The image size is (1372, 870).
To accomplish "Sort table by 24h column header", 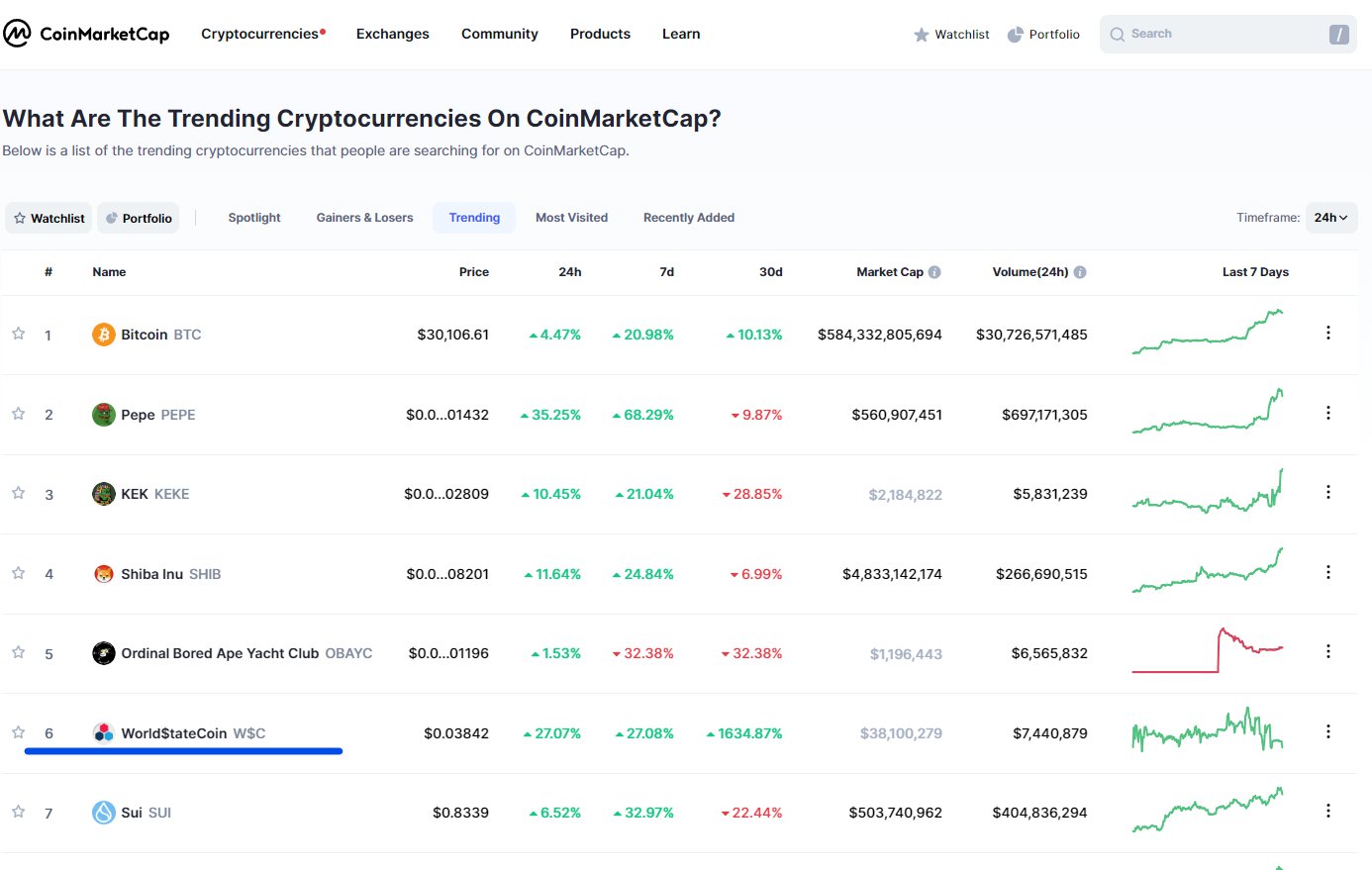I will 570,272.
